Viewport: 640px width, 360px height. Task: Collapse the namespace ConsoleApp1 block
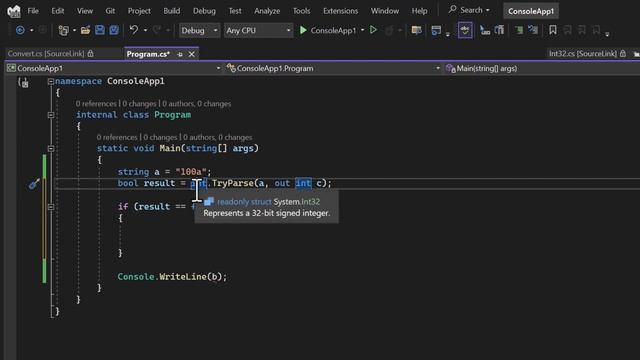pos(51,81)
